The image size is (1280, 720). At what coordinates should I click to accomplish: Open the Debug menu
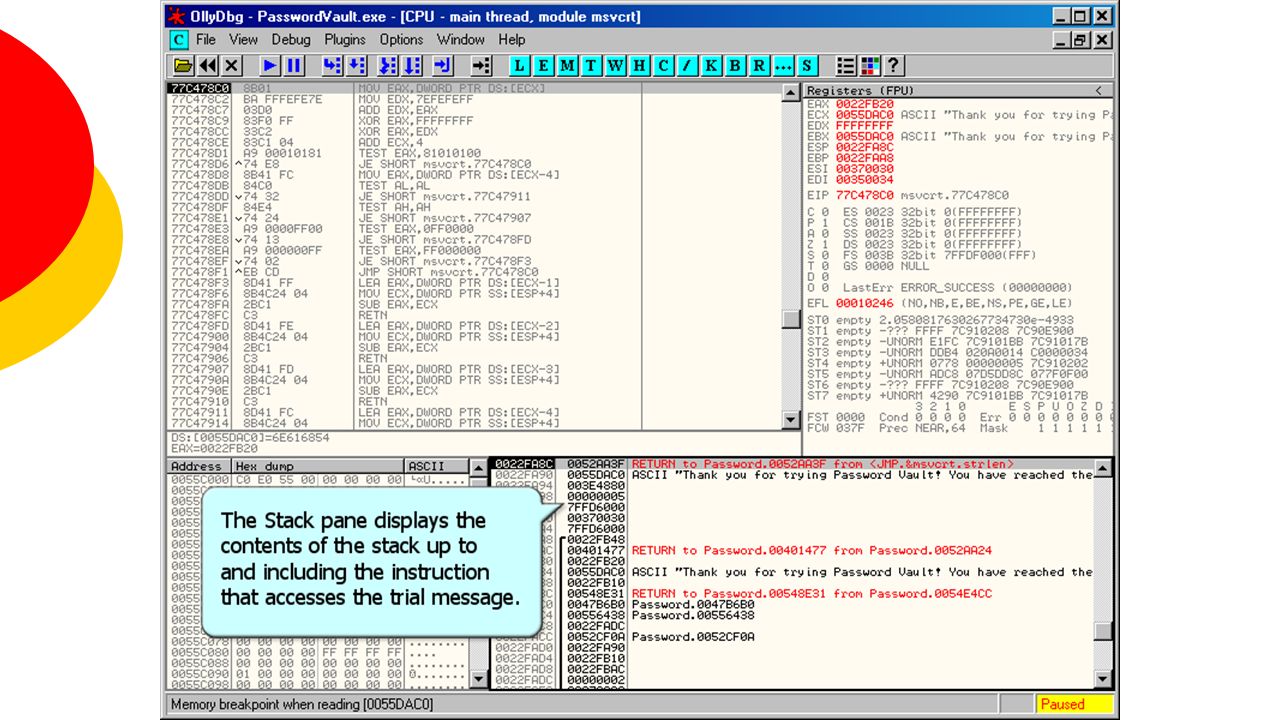click(291, 40)
